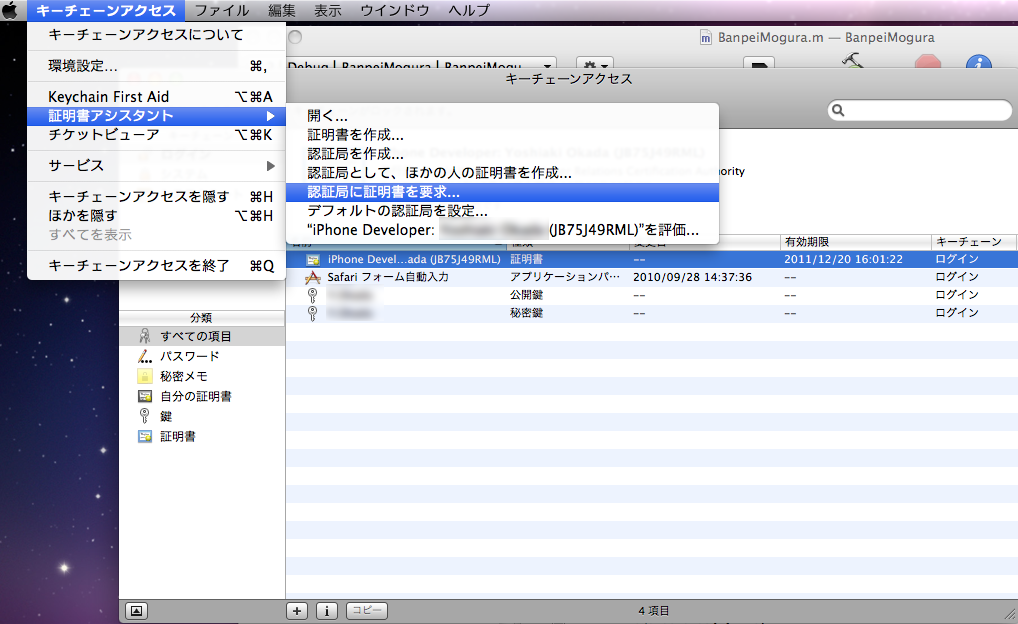Image resolution: width=1018 pixels, height=624 pixels.
Task: Toggle keychain list view button at bottom left
Action: tap(138, 610)
